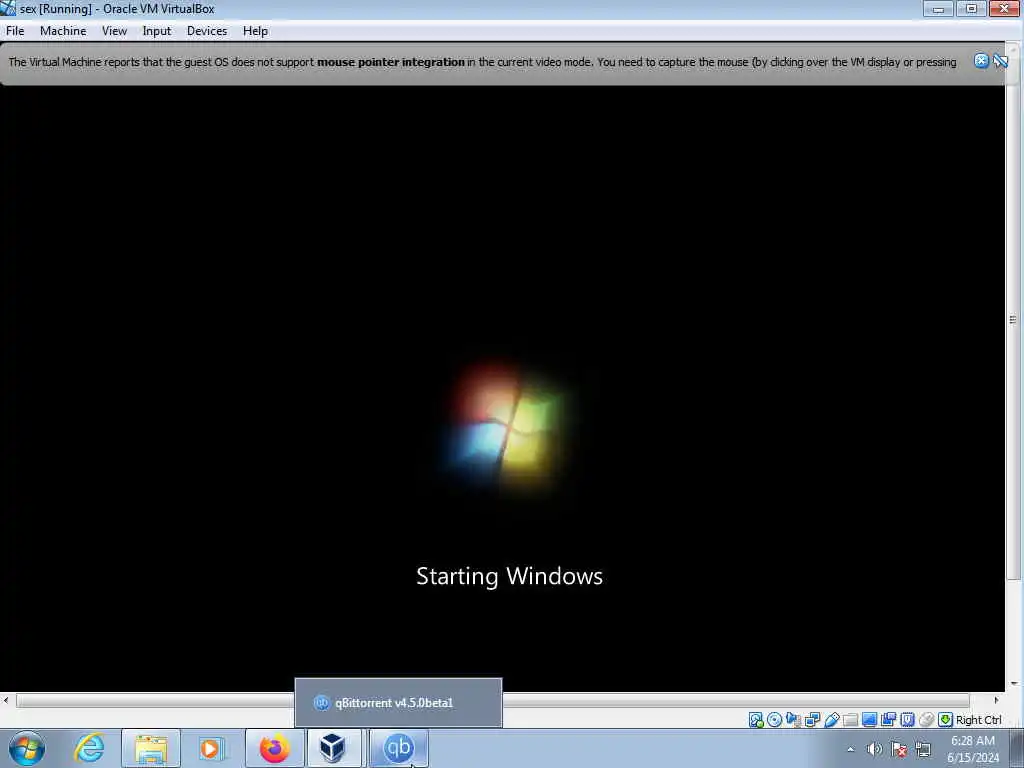Minimize the VirtualBox window
Screen dimensions: 1024x768
[x=938, y=8]
